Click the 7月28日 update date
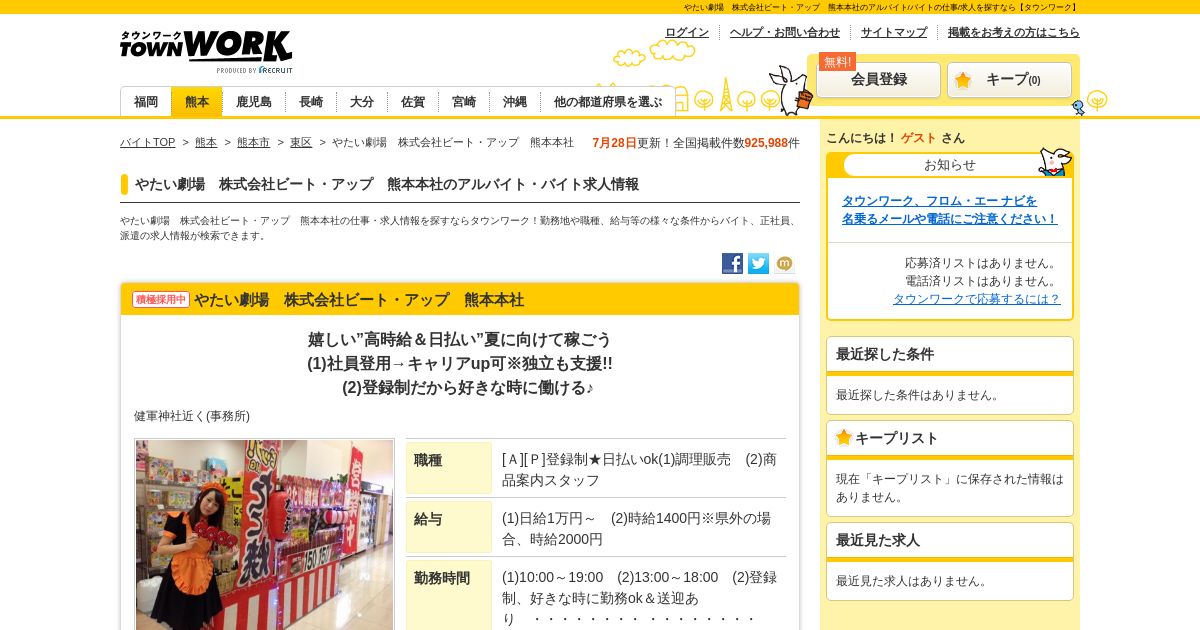The height and width of the screenshot is (630, 1200). [614, 143]
